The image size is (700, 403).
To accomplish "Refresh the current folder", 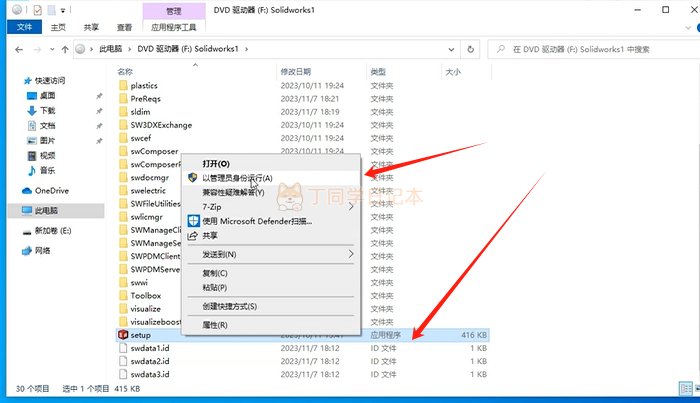I will [471, 49].
